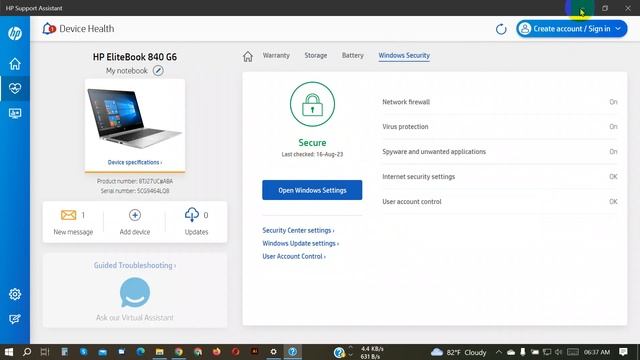640x360 pixels.
Task: Select the Device Health heart icon in sidebar
Action: [15, 88]
